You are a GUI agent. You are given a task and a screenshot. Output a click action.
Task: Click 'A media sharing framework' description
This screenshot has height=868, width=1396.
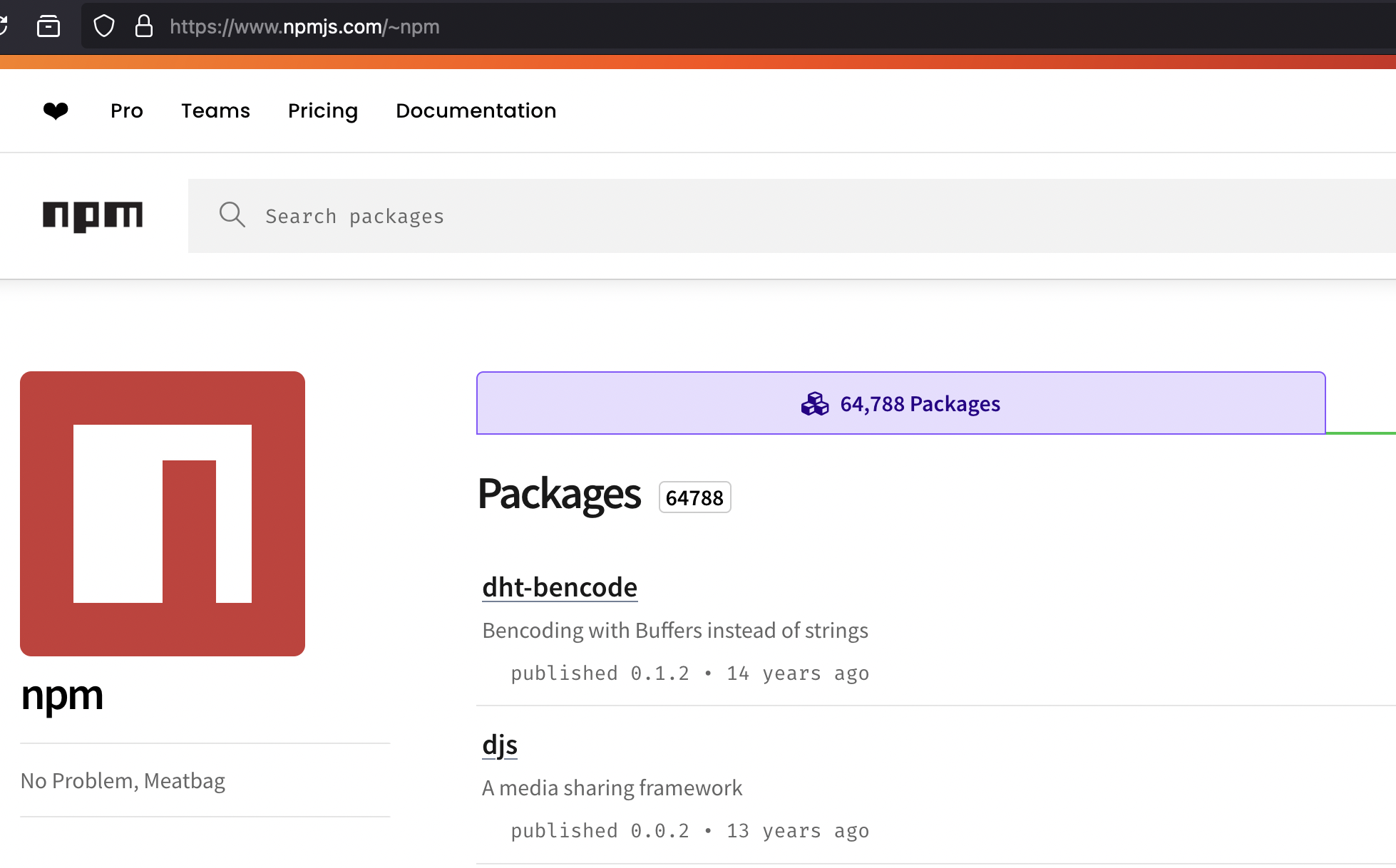click(x=612, y=788)
